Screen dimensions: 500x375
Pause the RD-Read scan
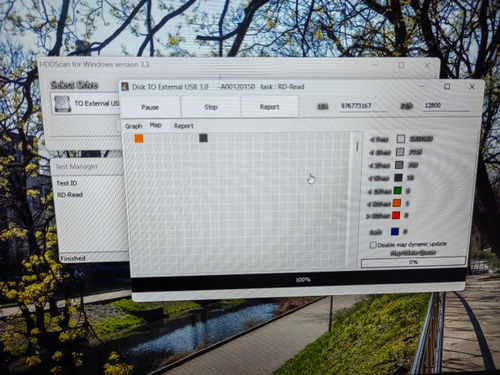click(150, 107)
